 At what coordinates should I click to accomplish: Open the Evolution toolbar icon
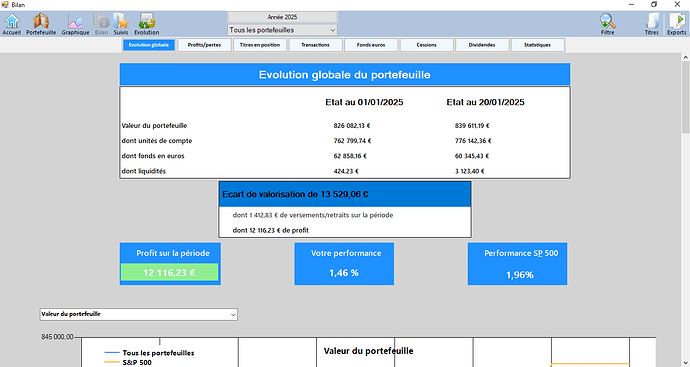tap(147, 24)
